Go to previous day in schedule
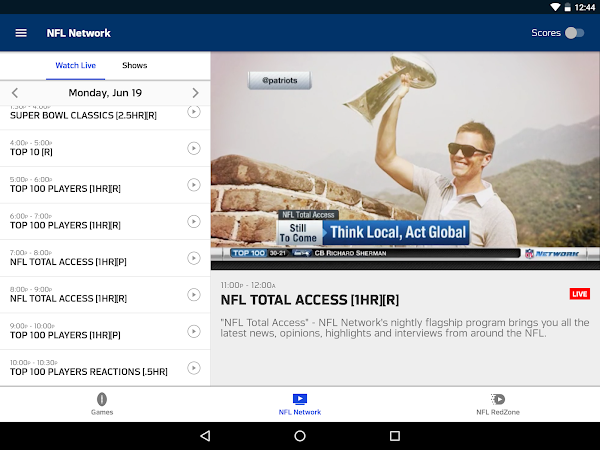600x450 pixels. (15, 93)
